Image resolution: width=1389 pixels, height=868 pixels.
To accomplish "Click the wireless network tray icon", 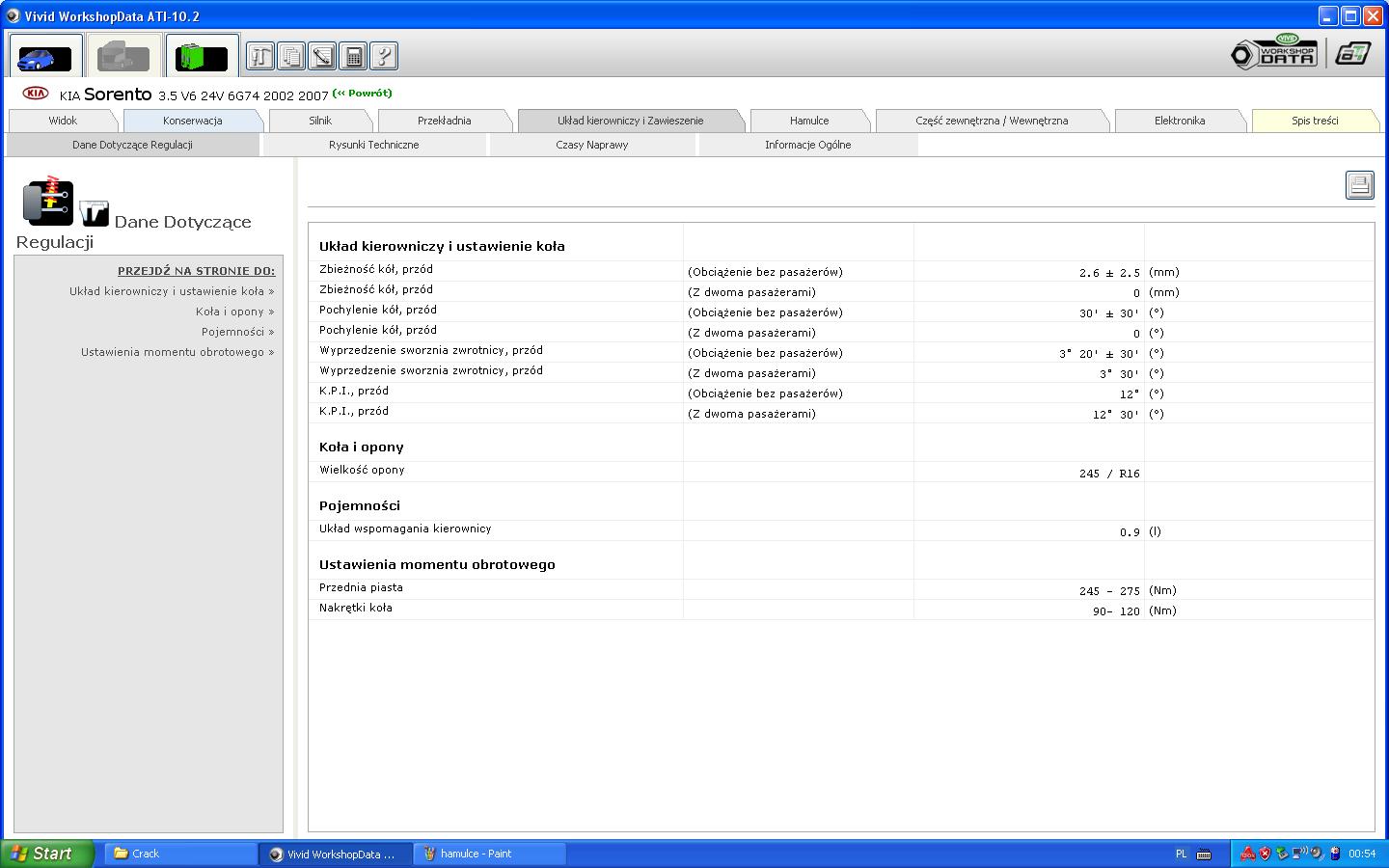I will [1300, 854].
